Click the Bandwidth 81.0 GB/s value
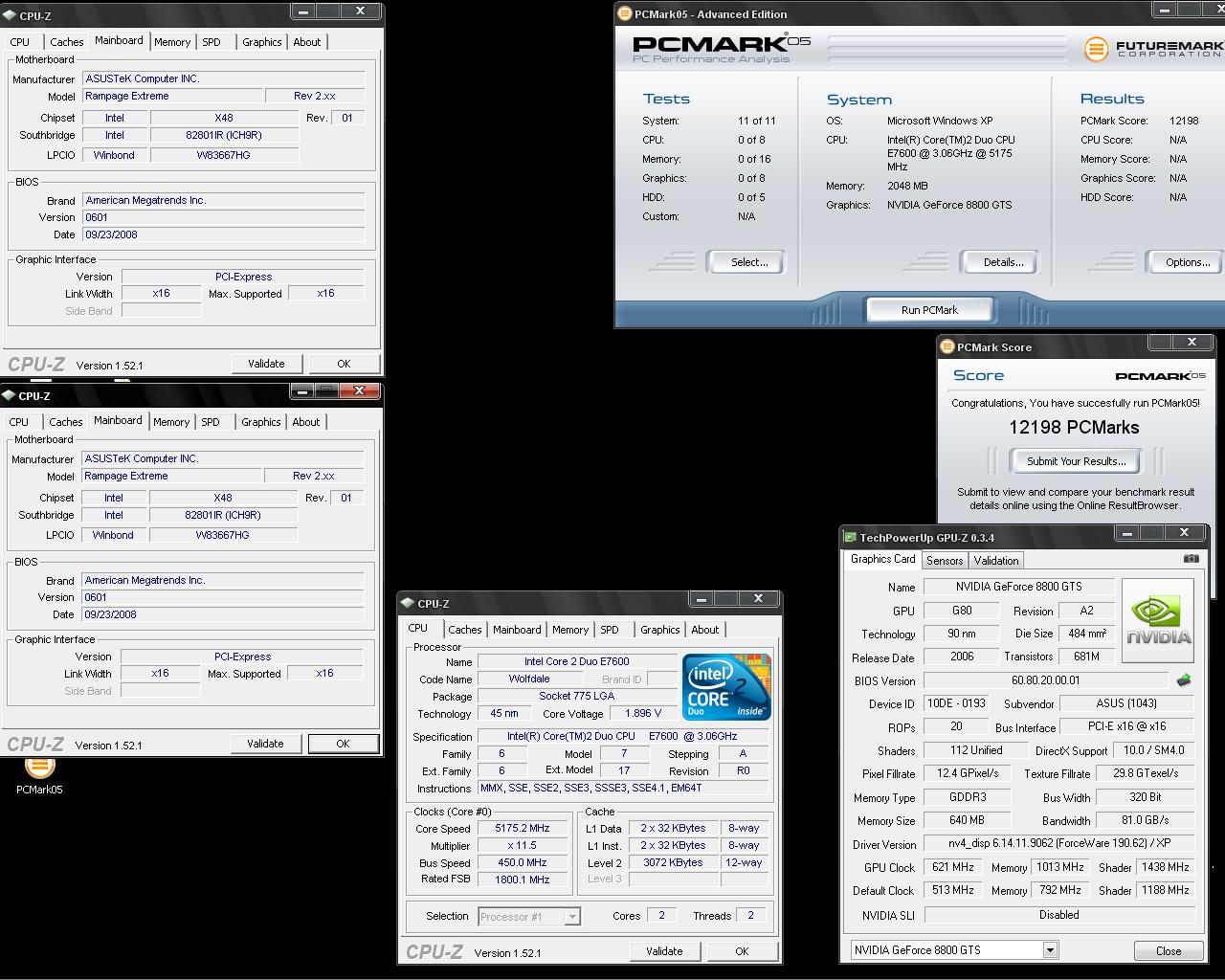 [1145, 820]
